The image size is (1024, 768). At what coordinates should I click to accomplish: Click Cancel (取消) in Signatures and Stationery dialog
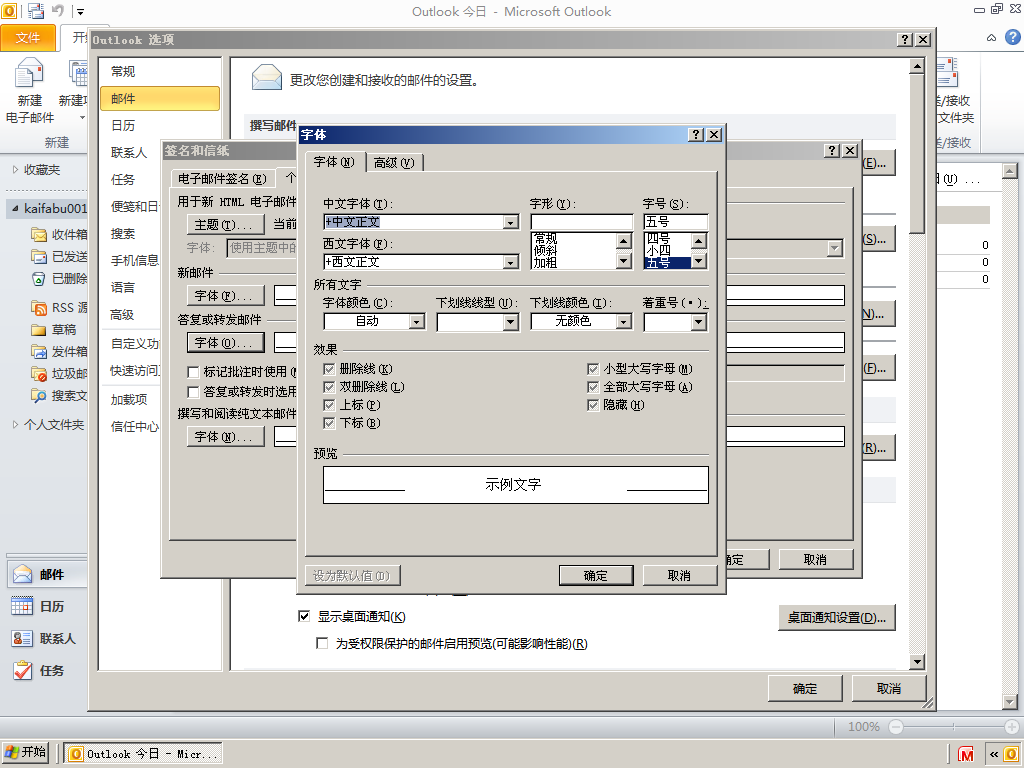815,560
